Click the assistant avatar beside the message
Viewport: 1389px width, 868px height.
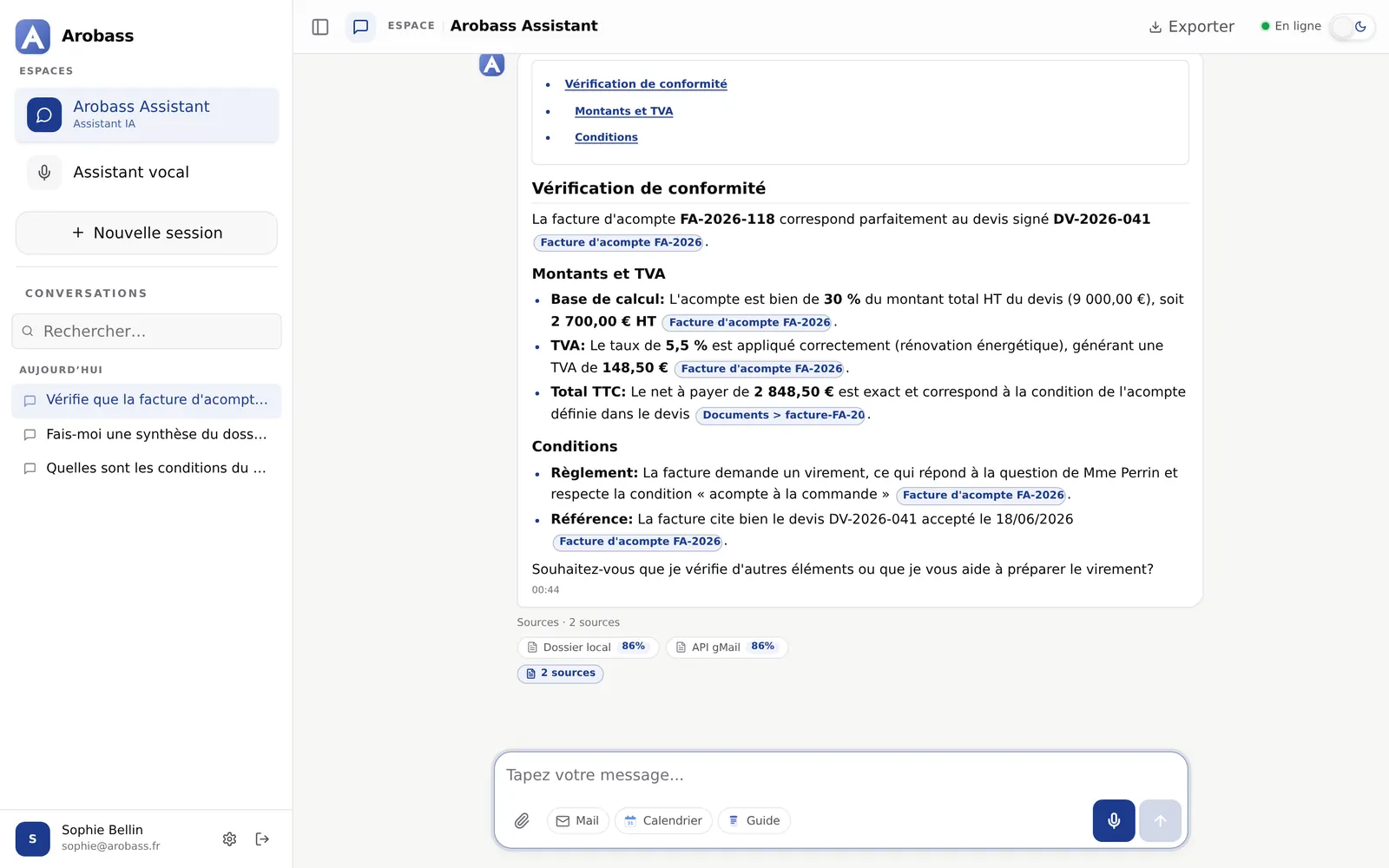pos(492,63)
